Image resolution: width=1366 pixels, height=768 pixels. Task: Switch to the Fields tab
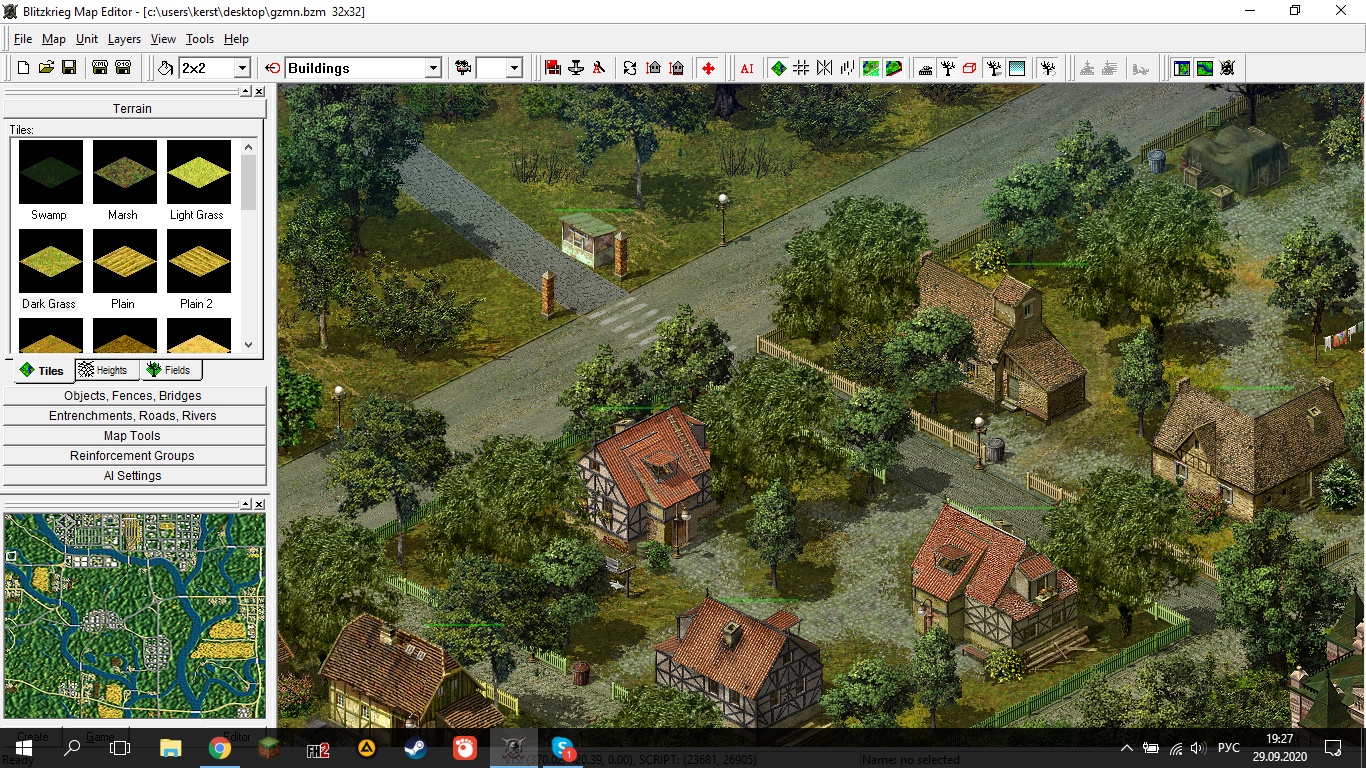tap(169, 370)
